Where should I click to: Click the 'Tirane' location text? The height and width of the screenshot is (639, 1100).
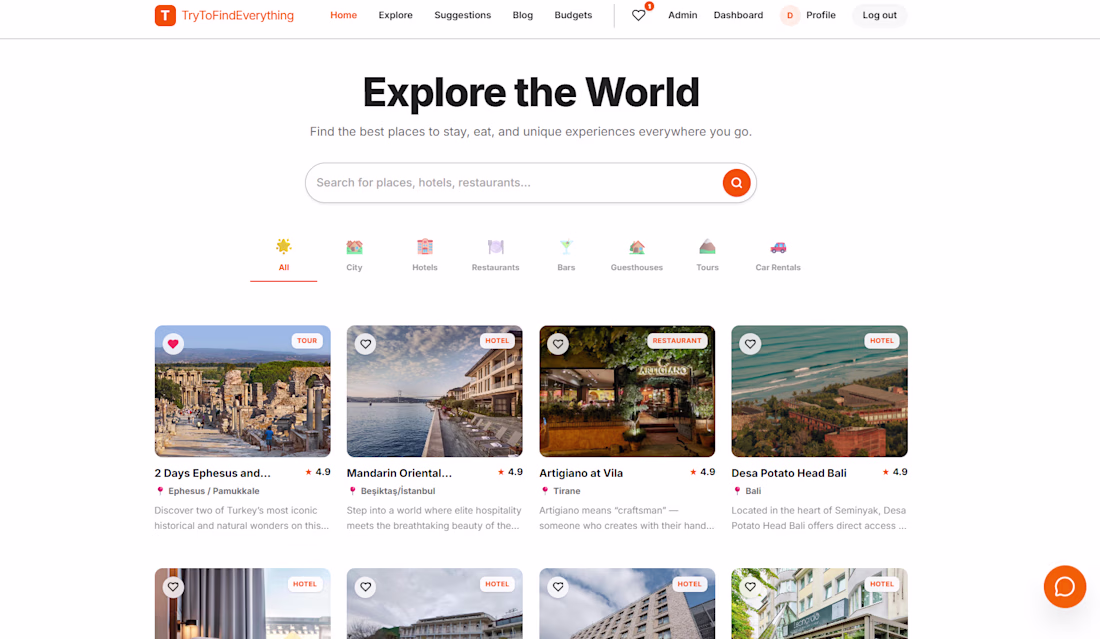[567, 492]
